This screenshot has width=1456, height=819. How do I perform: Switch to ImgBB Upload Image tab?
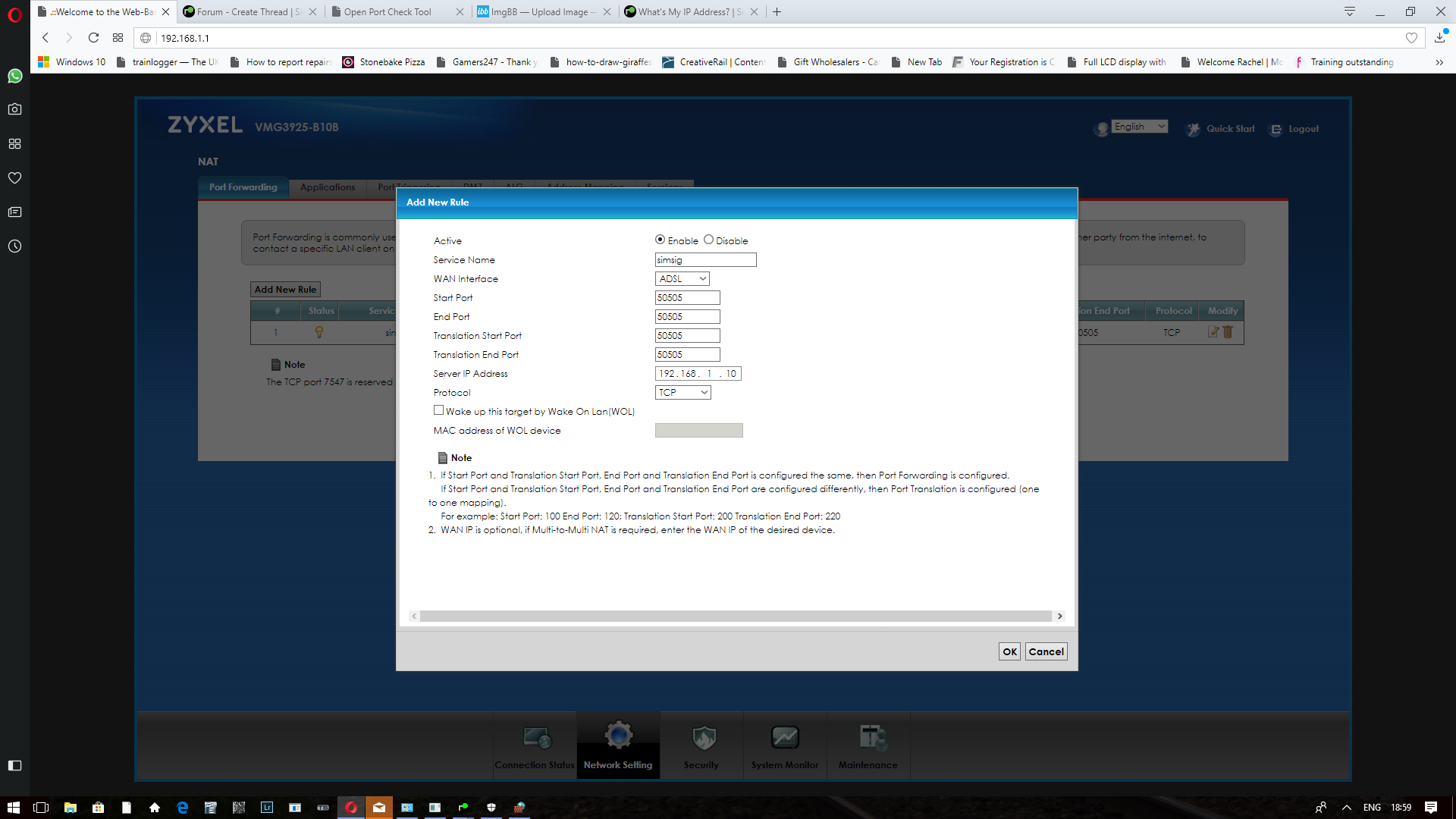[x=543, y=11]
